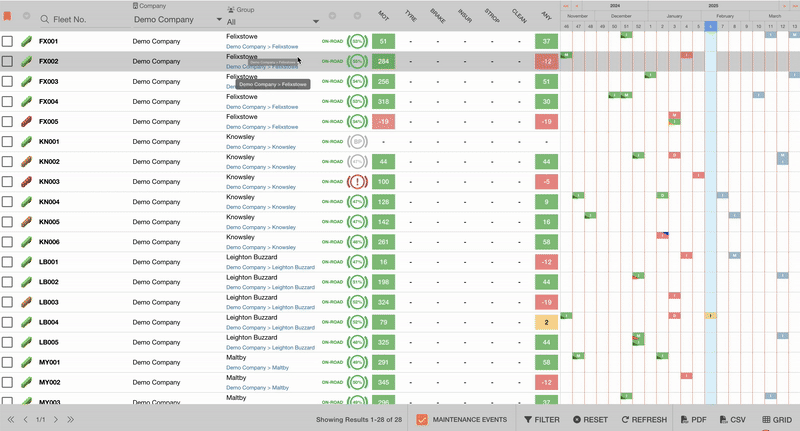This screenshot has height=431, width=800.
Task: Click the 53% compliance circle for FX001
Action: point(357,42)
